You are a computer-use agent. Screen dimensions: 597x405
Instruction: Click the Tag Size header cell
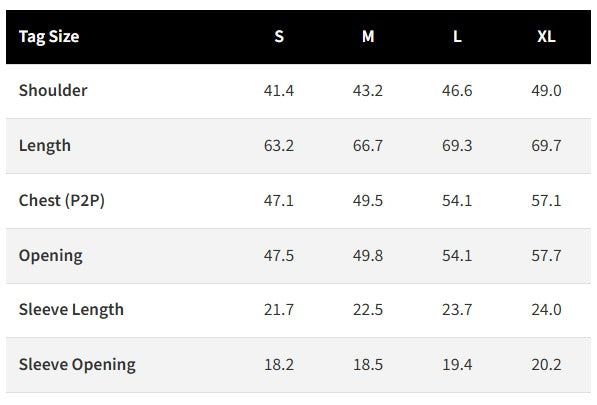point(49,37)
